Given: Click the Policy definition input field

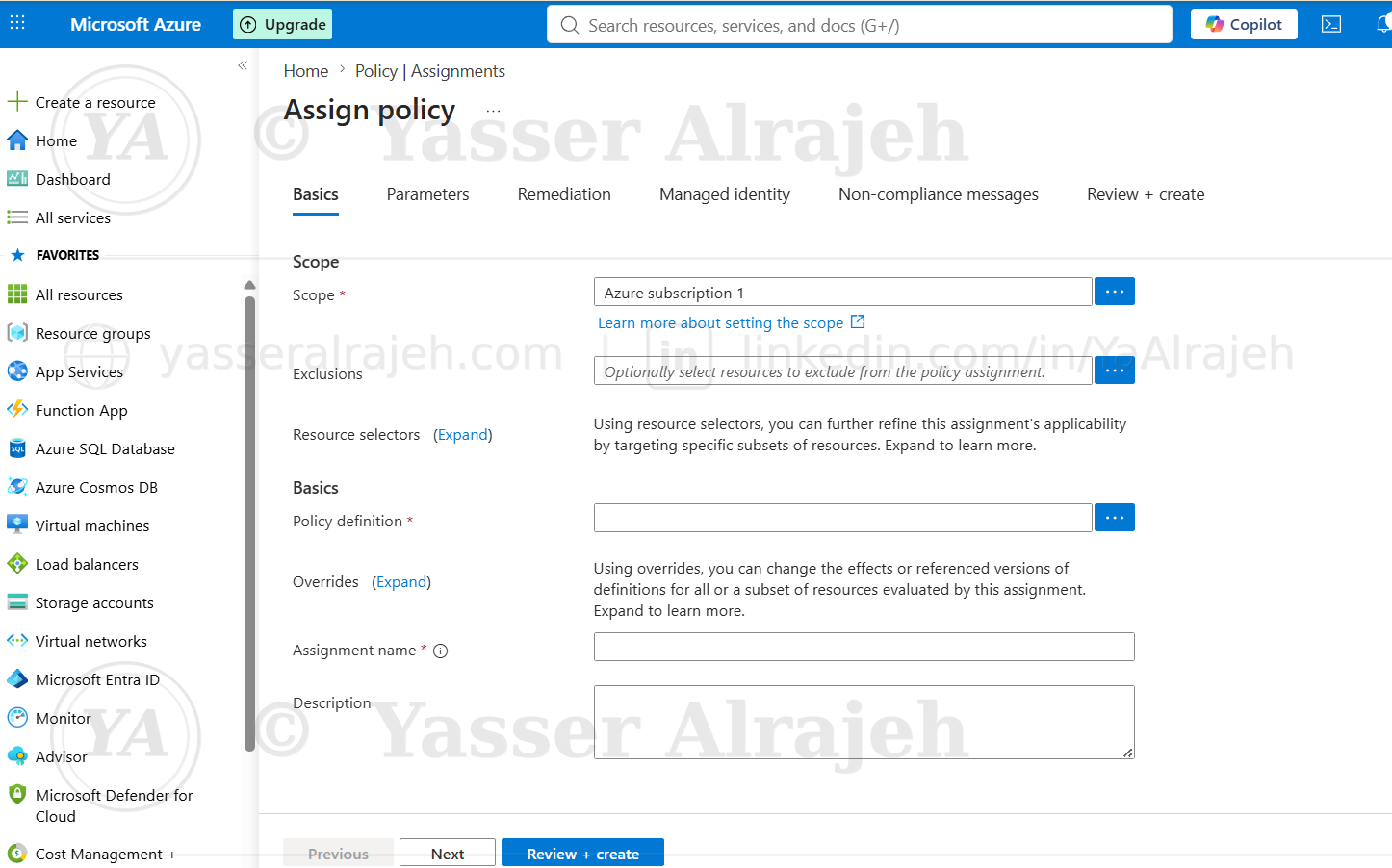Looking at the screenshot, I should pos(843,518).
